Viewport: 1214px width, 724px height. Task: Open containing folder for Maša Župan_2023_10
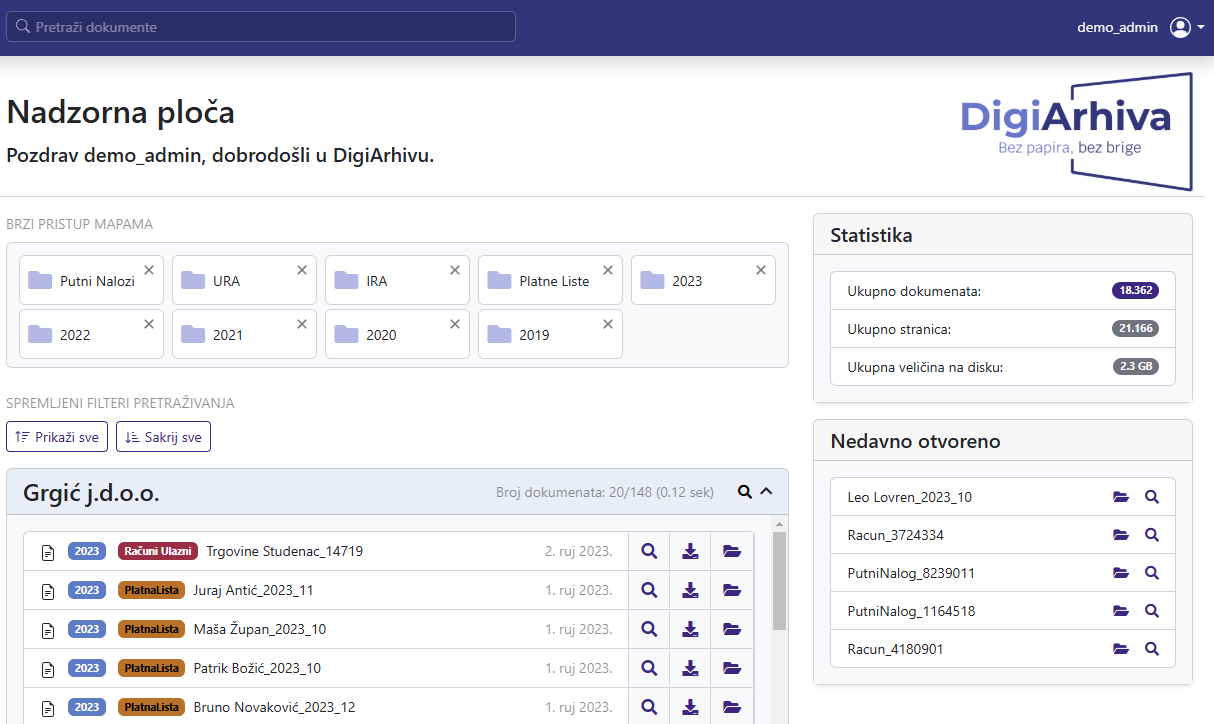tap(732, 629)
